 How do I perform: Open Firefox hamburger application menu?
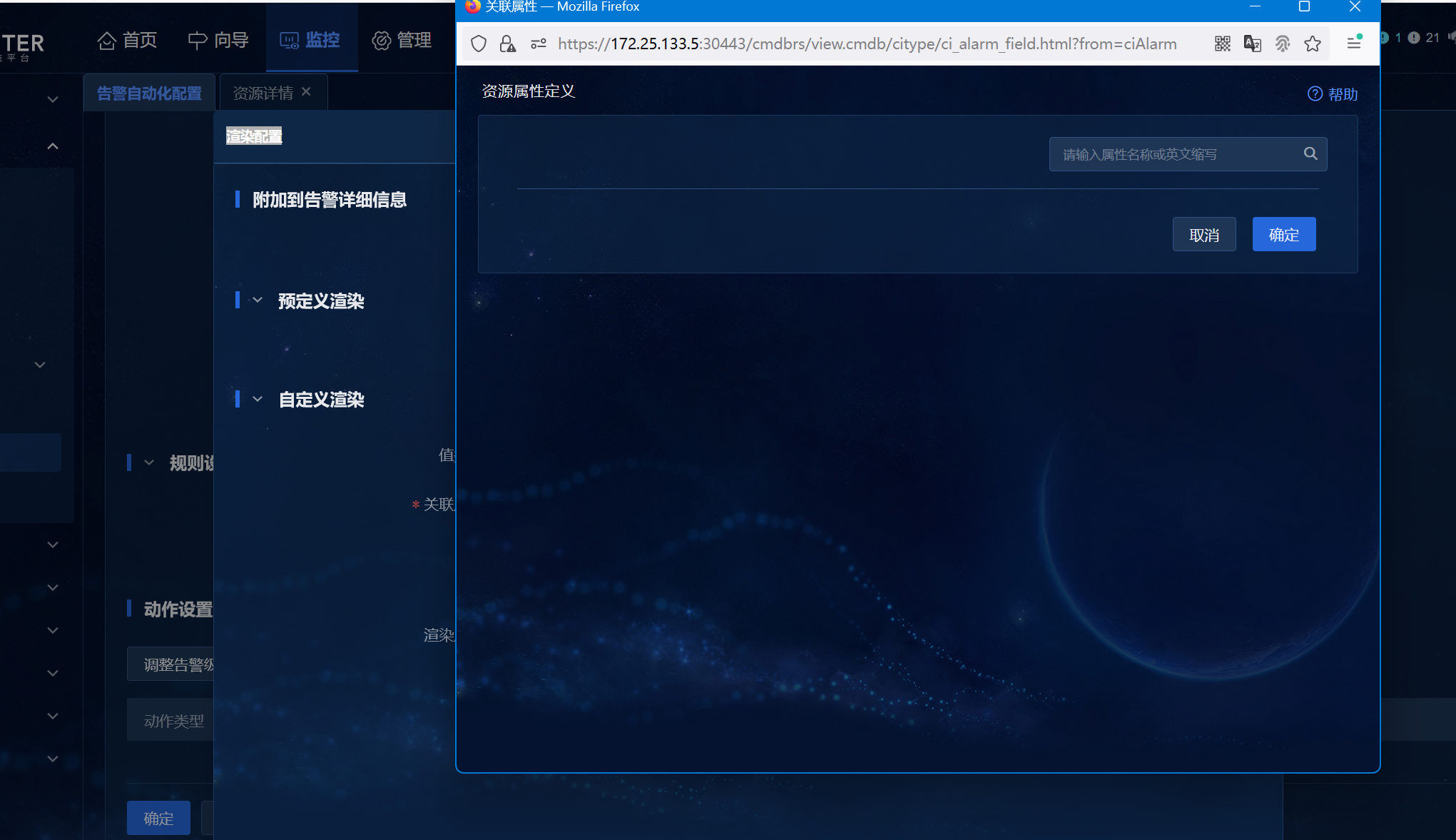pos(1354,44)
